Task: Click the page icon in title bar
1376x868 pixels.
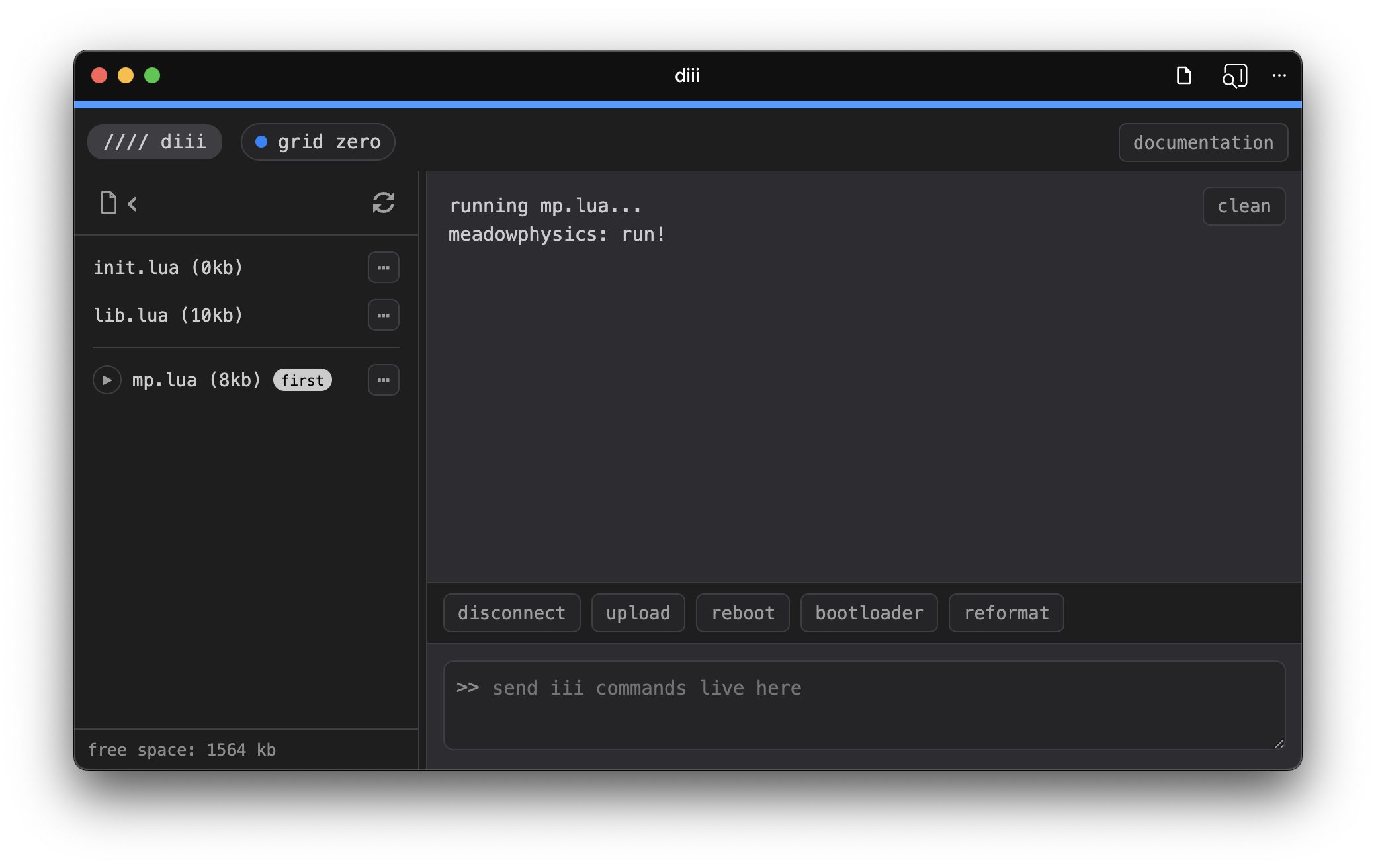Action: pyautogui.click(x=1184, y=75)
